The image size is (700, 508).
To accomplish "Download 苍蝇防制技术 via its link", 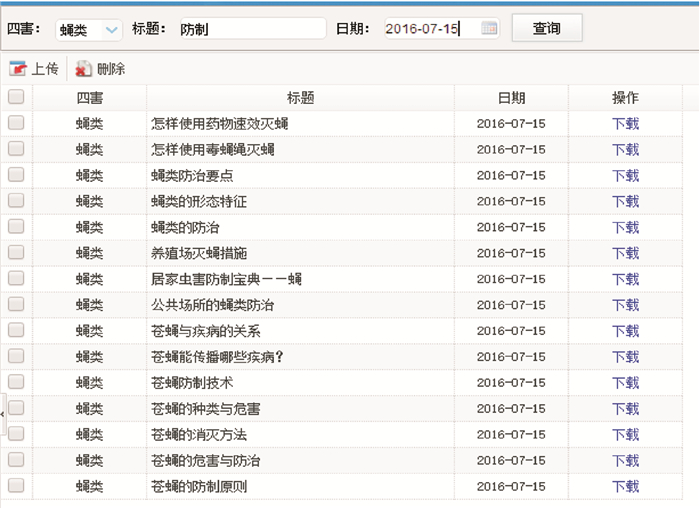I will [625, 383].
